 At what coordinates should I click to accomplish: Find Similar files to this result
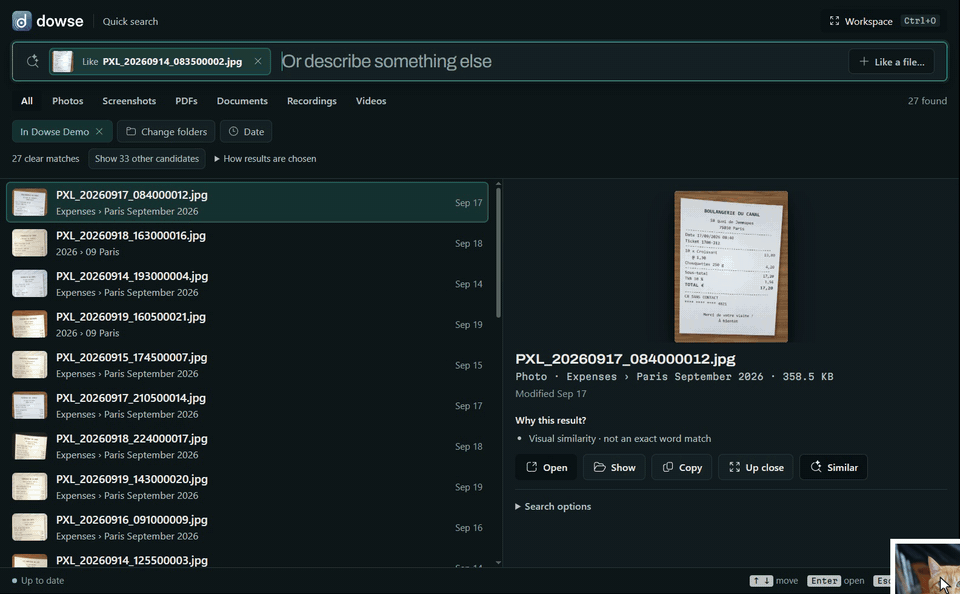click(x=833, y=467)
